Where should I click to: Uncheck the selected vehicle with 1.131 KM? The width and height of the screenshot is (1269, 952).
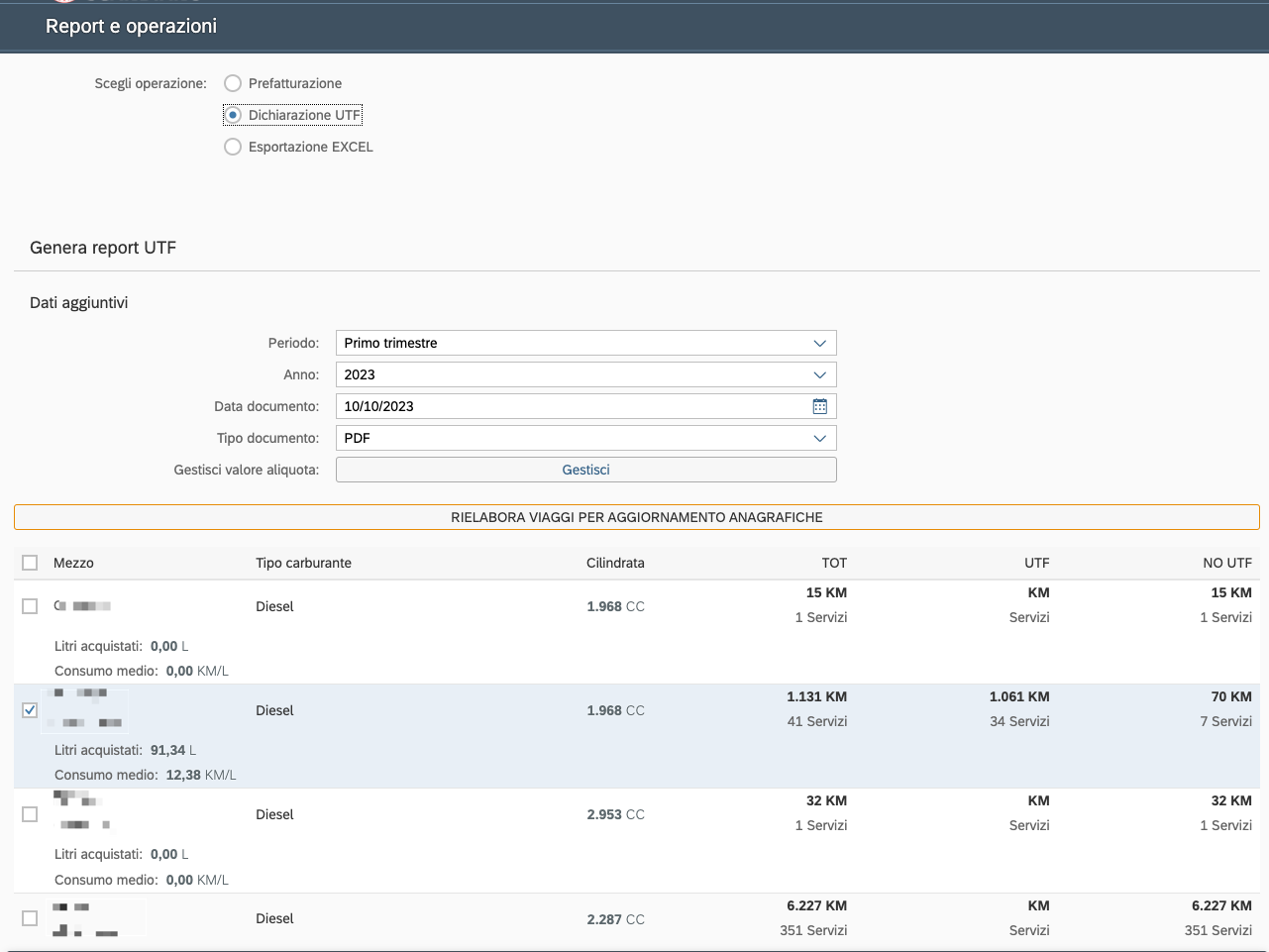pyautogui.click(x=30, y=710)
